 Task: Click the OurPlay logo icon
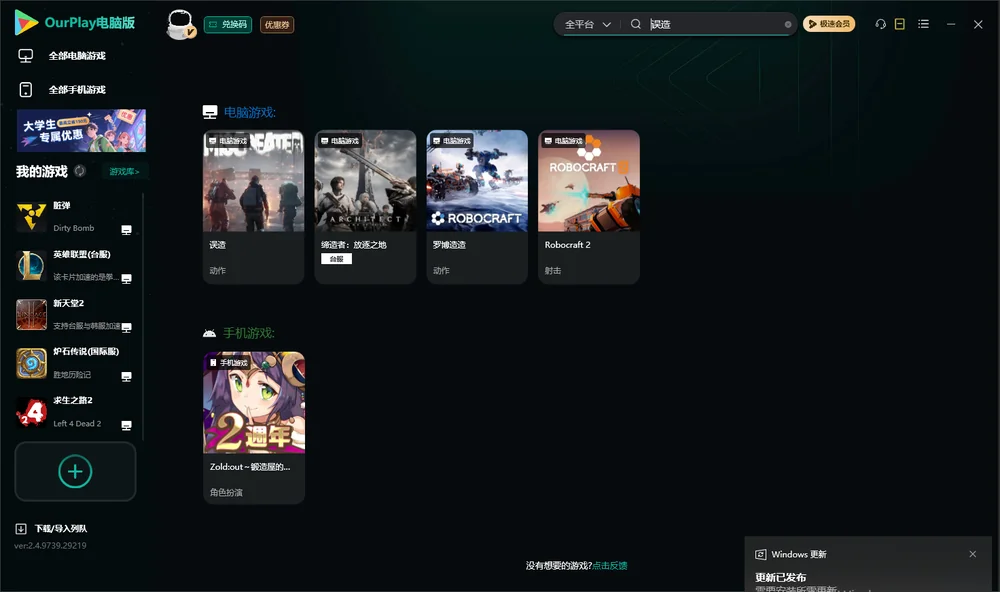tap(26, 22)
